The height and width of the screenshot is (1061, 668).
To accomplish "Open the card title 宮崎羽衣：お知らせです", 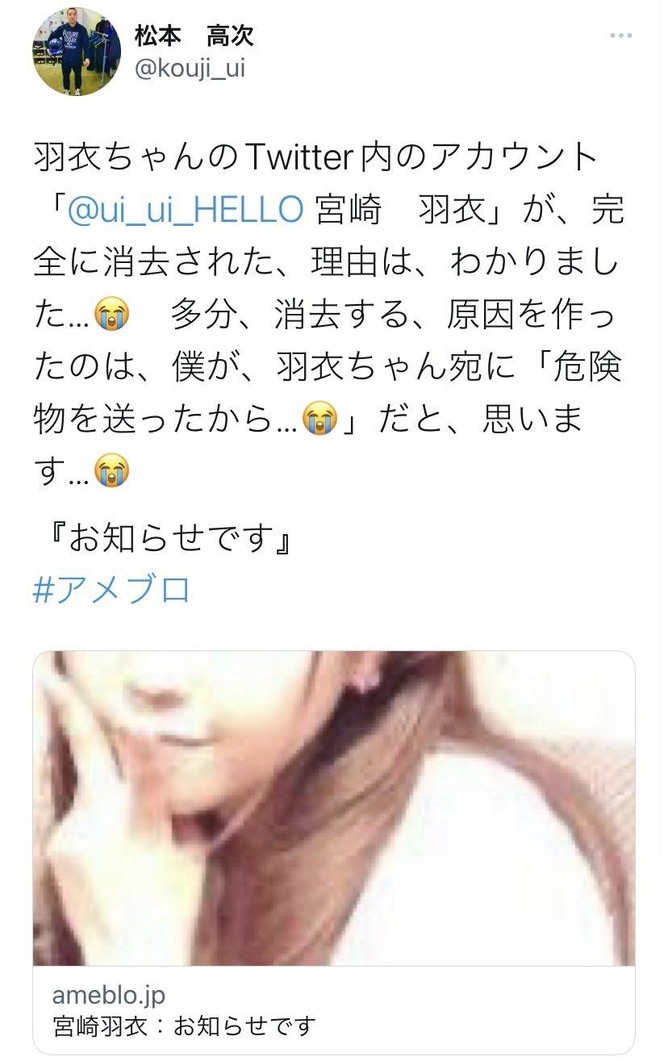I will (184, 1026).
